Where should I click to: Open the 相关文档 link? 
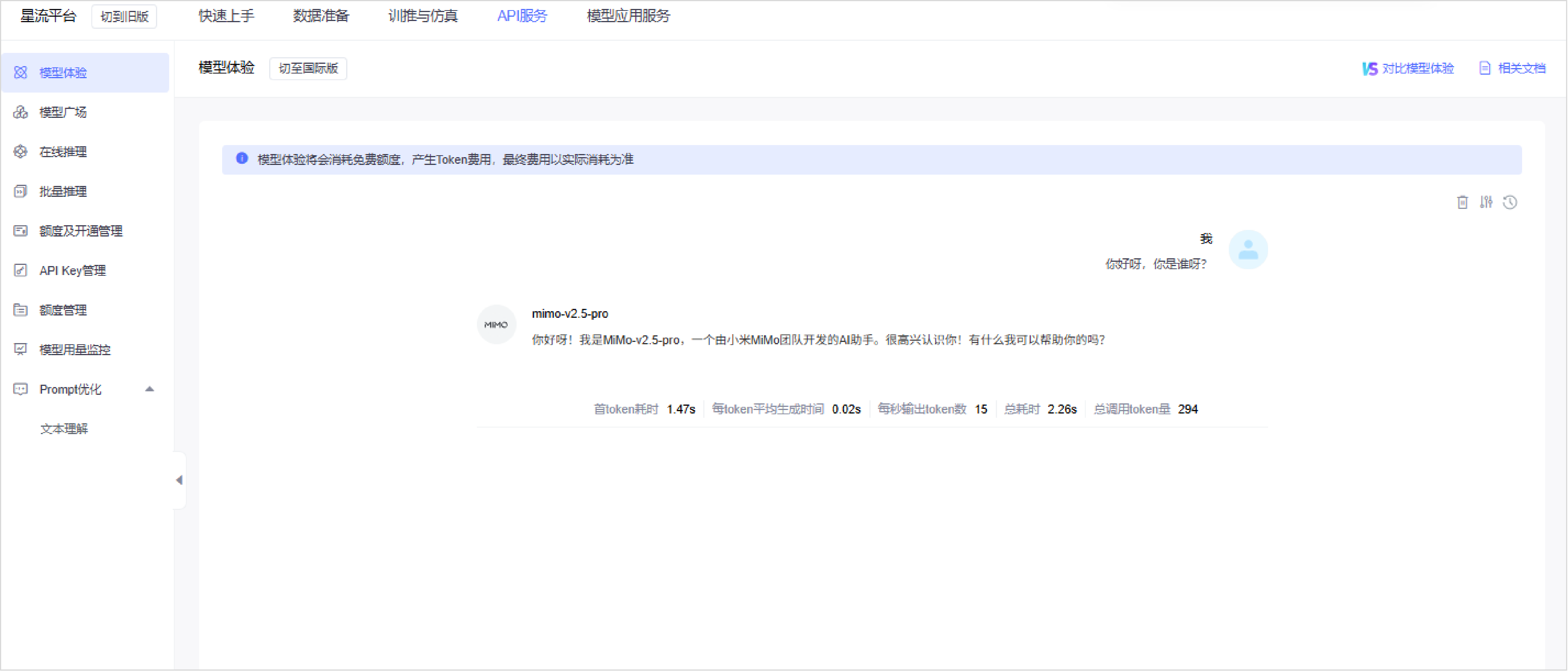coord(1512,68)
